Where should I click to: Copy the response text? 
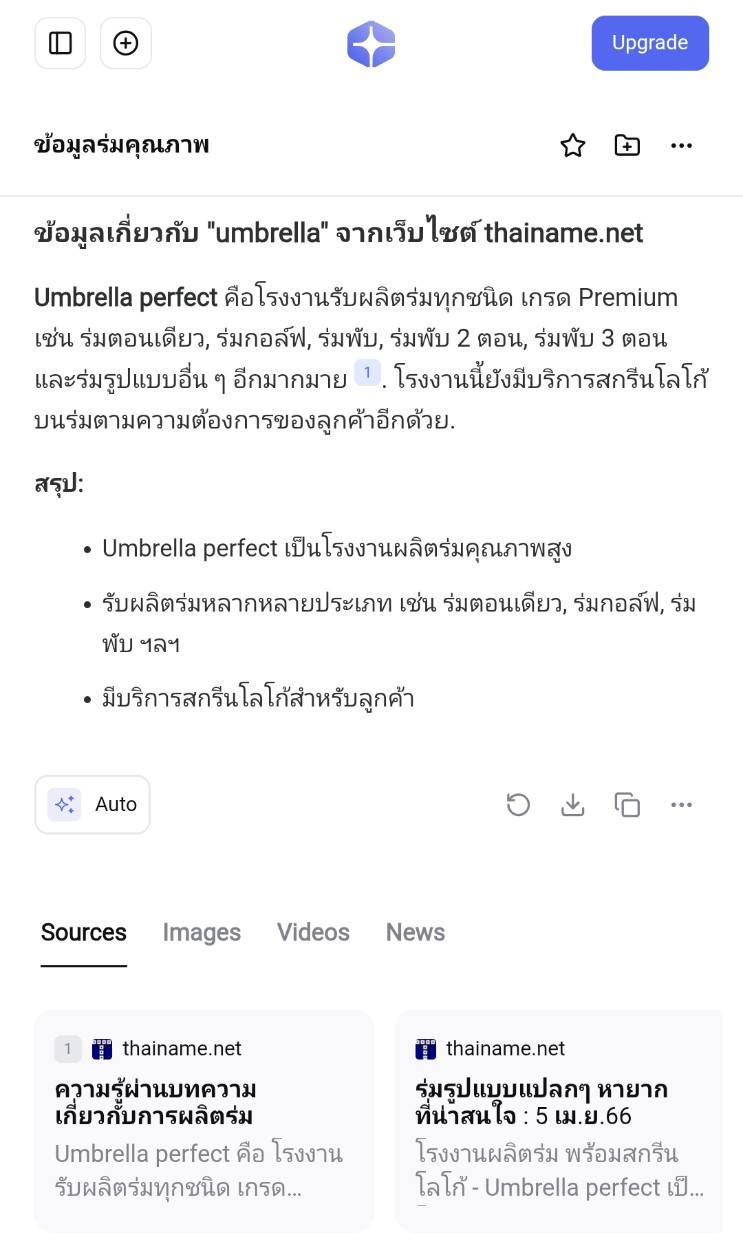(x=627, y=804)
